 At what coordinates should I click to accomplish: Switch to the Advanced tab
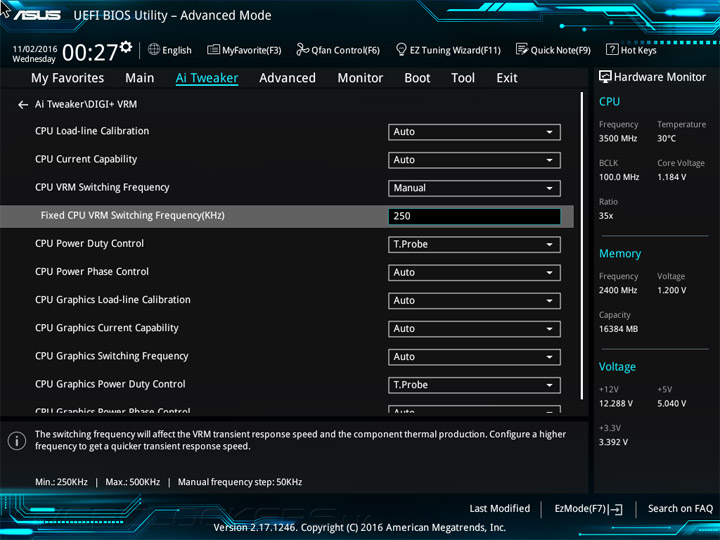point(287,78)
